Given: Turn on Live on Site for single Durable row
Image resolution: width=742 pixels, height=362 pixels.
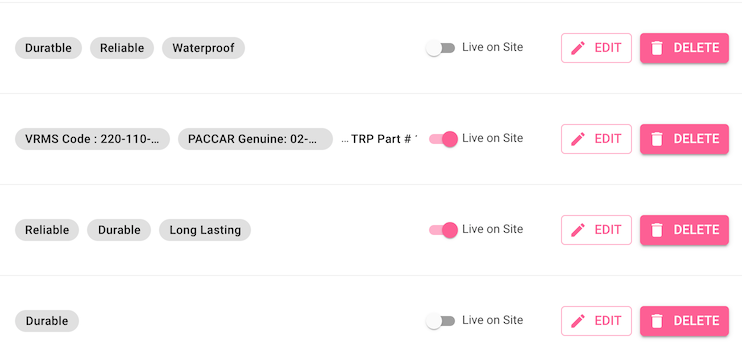Looking at the screenshot, I should [x=440, y=321].
